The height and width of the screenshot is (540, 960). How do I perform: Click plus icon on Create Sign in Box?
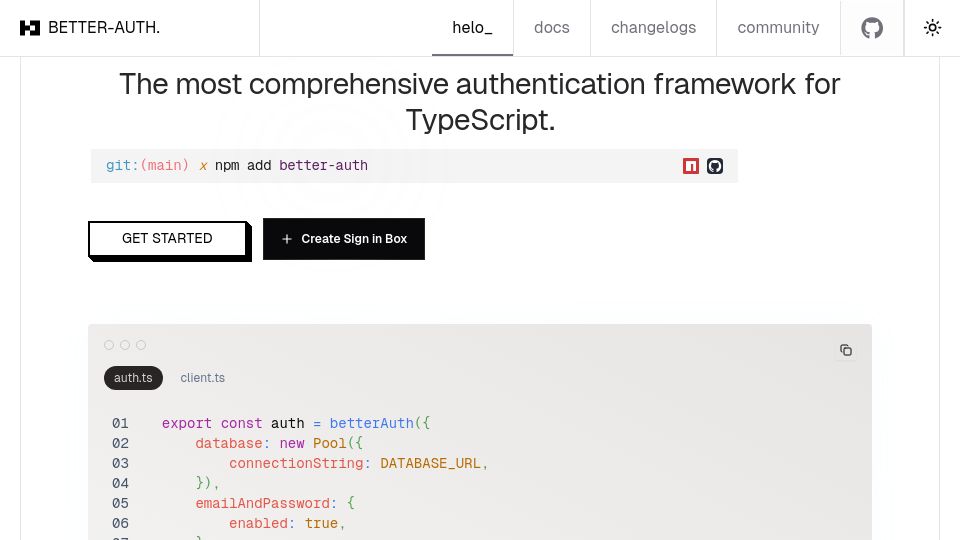(287, 239)
